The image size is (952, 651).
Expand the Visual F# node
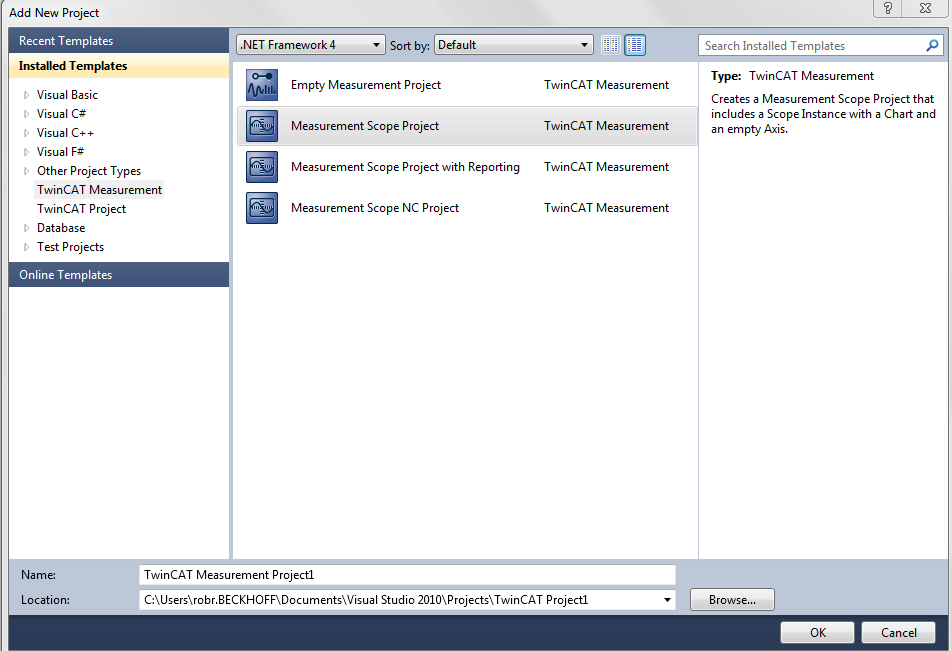coord(26,152)
